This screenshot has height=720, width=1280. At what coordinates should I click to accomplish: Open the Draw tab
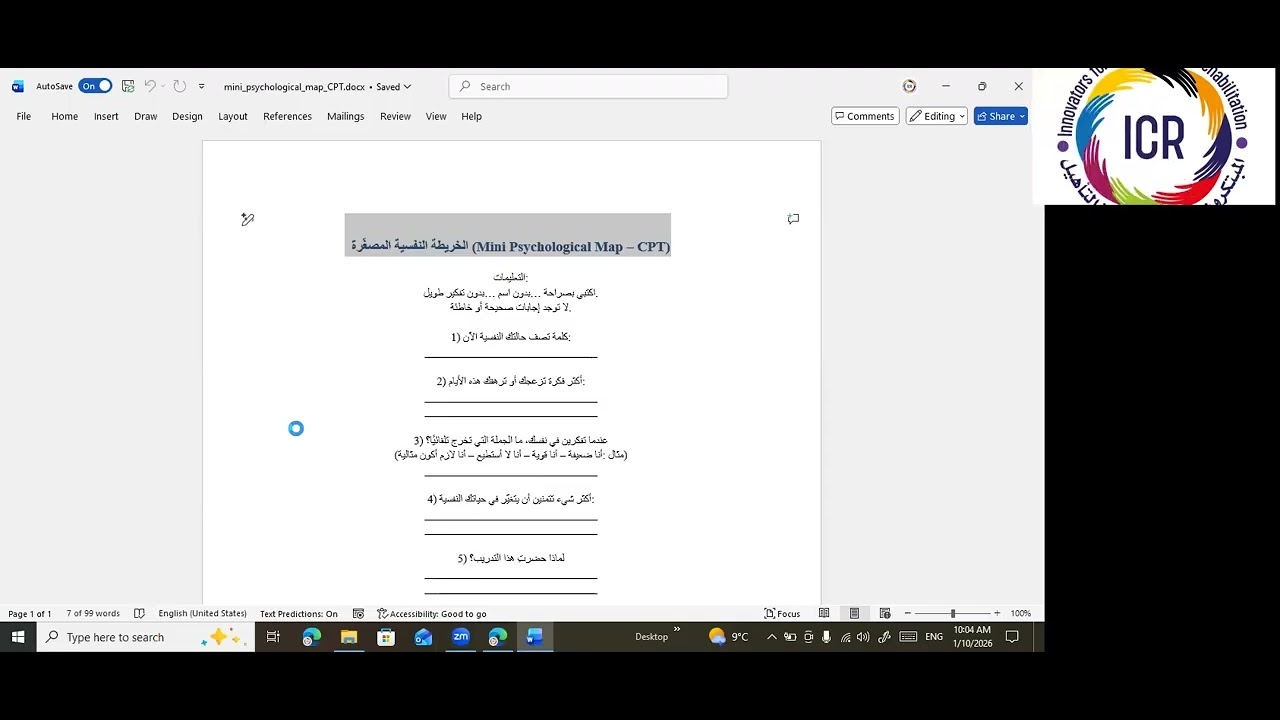[x=146, y=116]
